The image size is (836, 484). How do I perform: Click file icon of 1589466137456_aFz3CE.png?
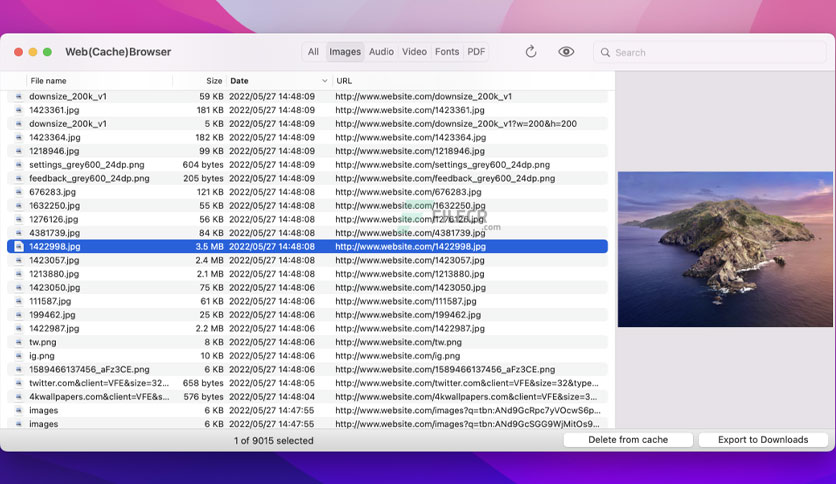[19, 369]
